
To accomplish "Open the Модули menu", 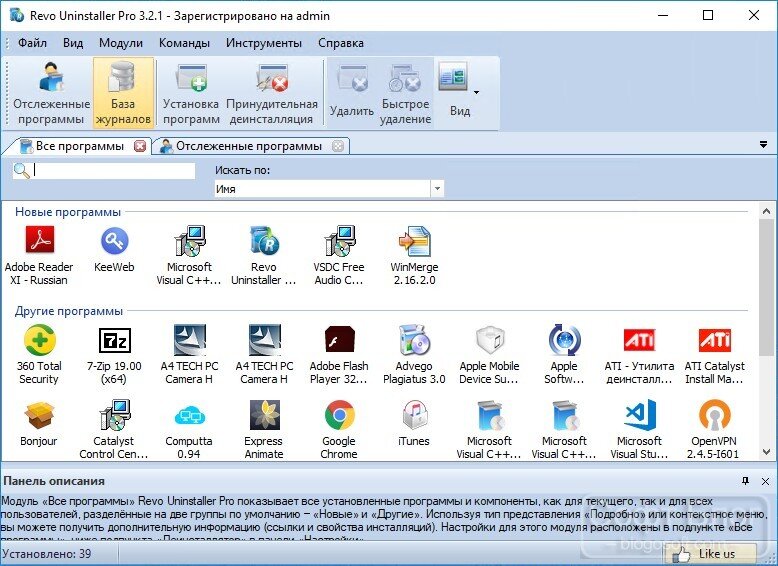I will point(121,43).
